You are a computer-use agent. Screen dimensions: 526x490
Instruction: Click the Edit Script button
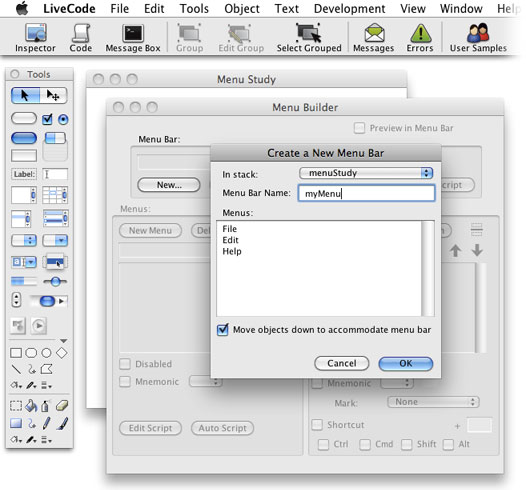click(150, 428)
